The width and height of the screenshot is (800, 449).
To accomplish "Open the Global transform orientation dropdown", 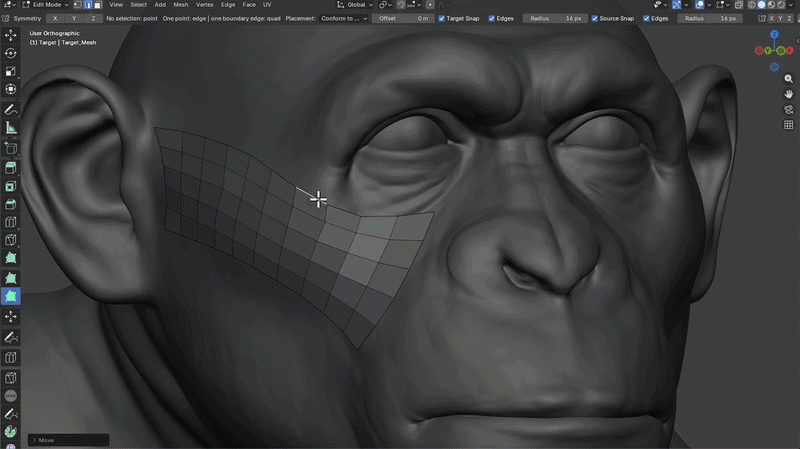I will point(355,5).
